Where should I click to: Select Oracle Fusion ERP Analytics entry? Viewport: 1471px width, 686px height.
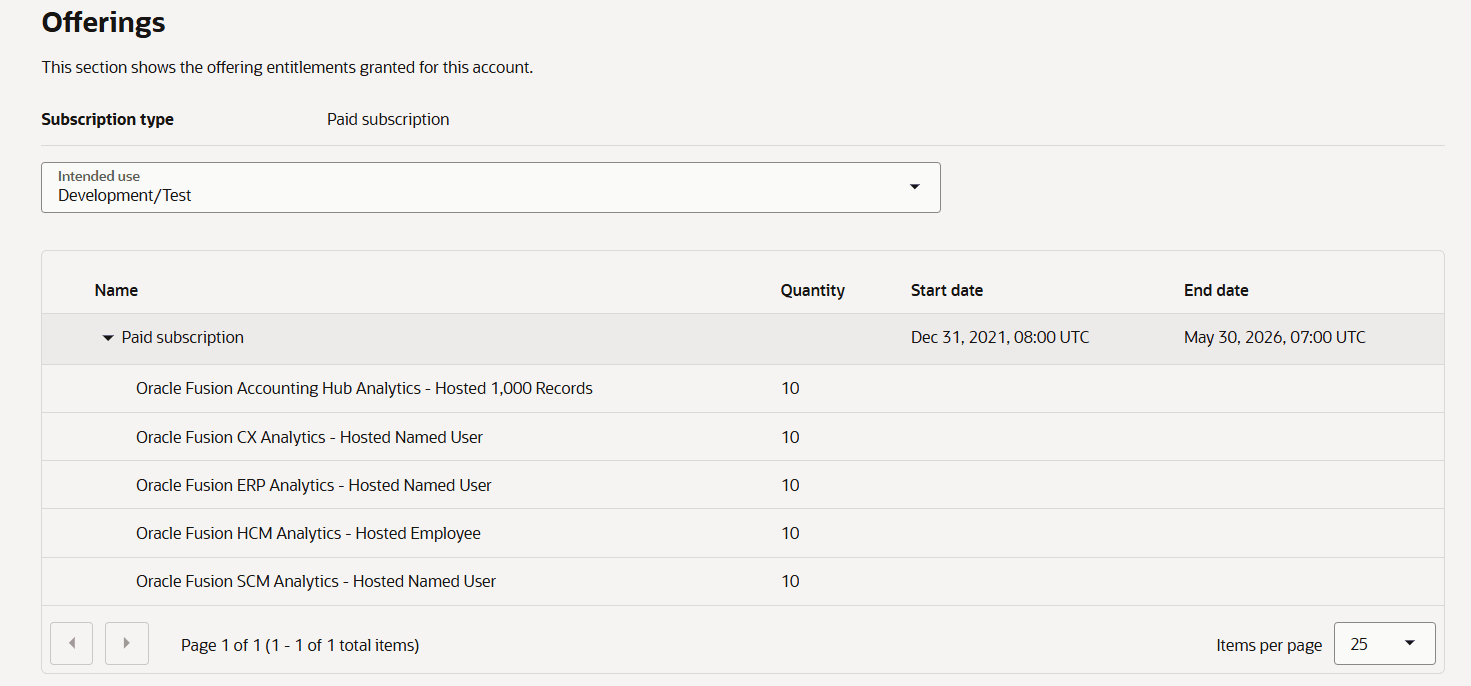pyautogui.click(x=314, y=485)
